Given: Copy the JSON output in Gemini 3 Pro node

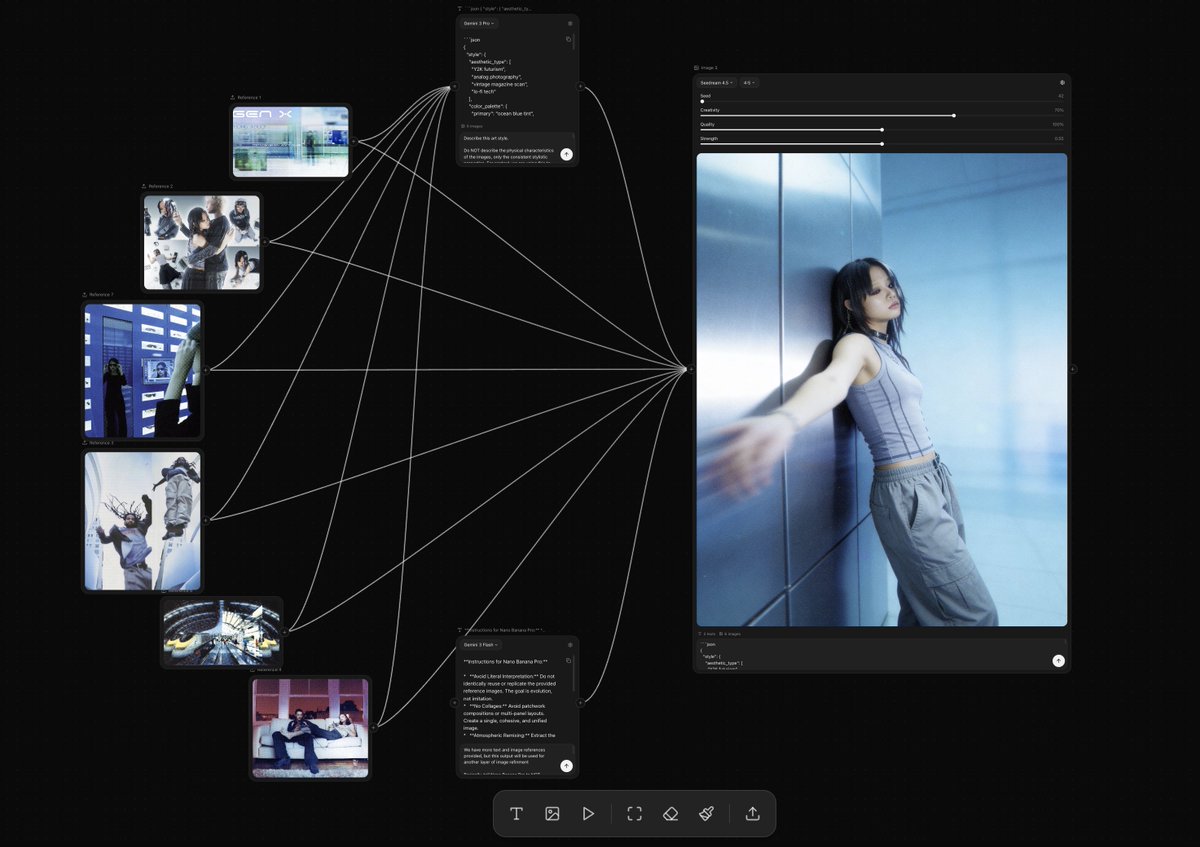Looking at the screenshot, I should point(568,40).
